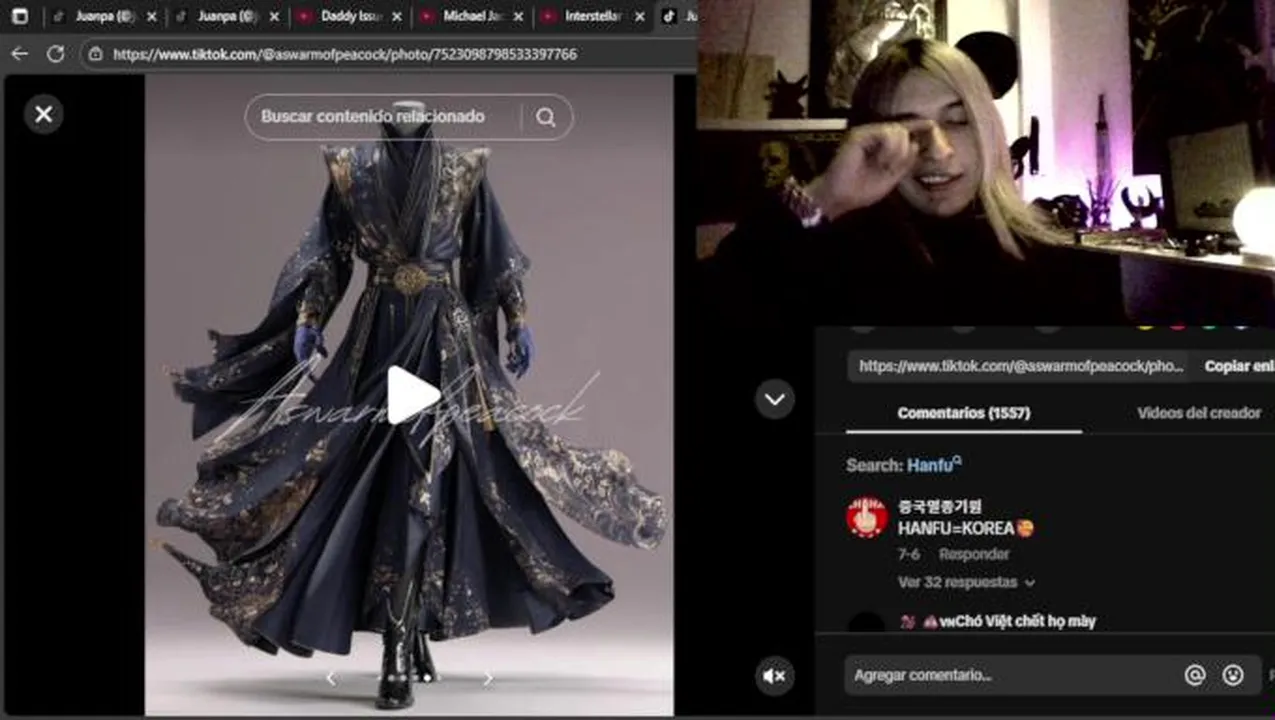The width and height of the screenshot is (1275, 720).
Task: Close the Michael Jackson browser tab
Action: pyautogui.click(x=518, y=17)
